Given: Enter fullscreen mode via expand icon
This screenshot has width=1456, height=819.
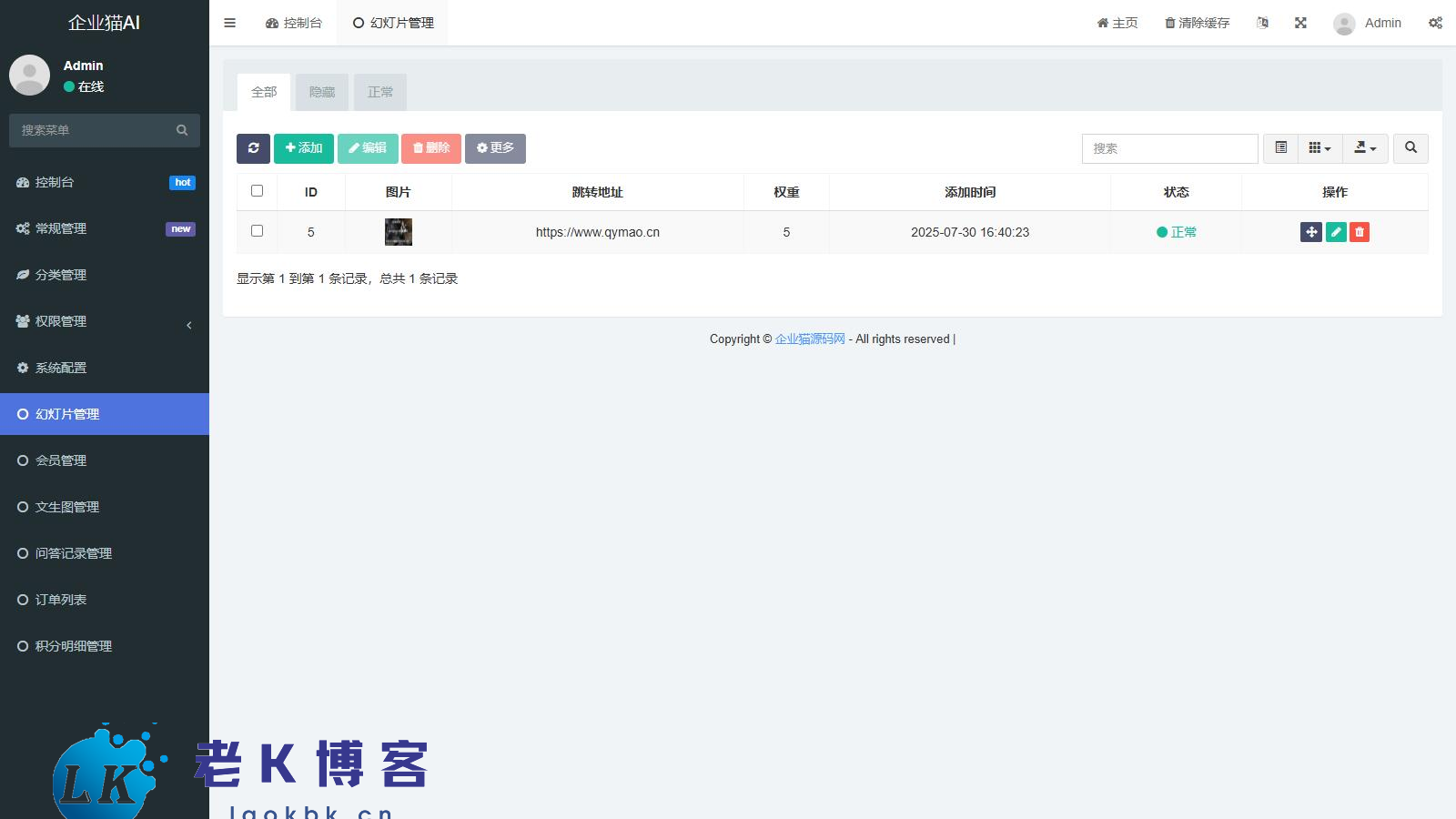Looking at the screenshot, I should [1300, 23].
